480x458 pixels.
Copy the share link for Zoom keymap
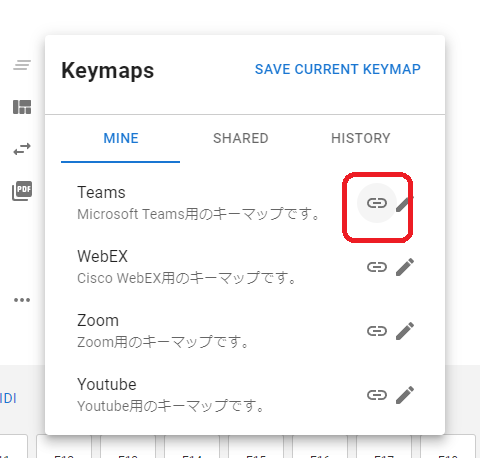coord(377,331)
